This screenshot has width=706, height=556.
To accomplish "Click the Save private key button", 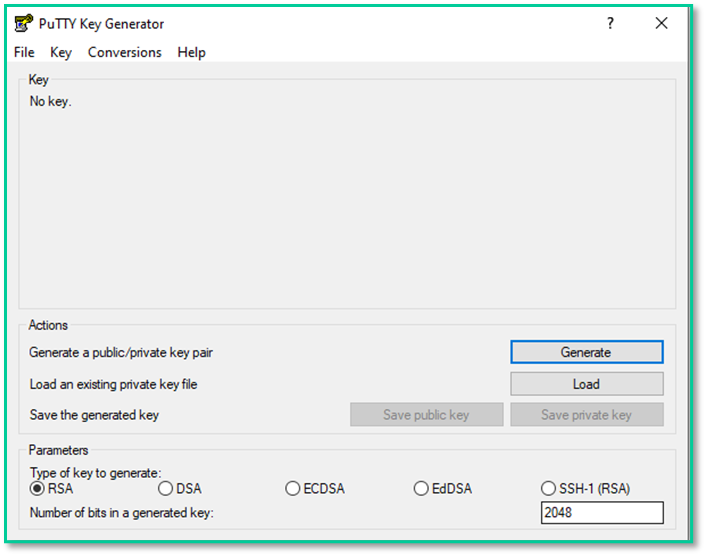I will point(586,415).
